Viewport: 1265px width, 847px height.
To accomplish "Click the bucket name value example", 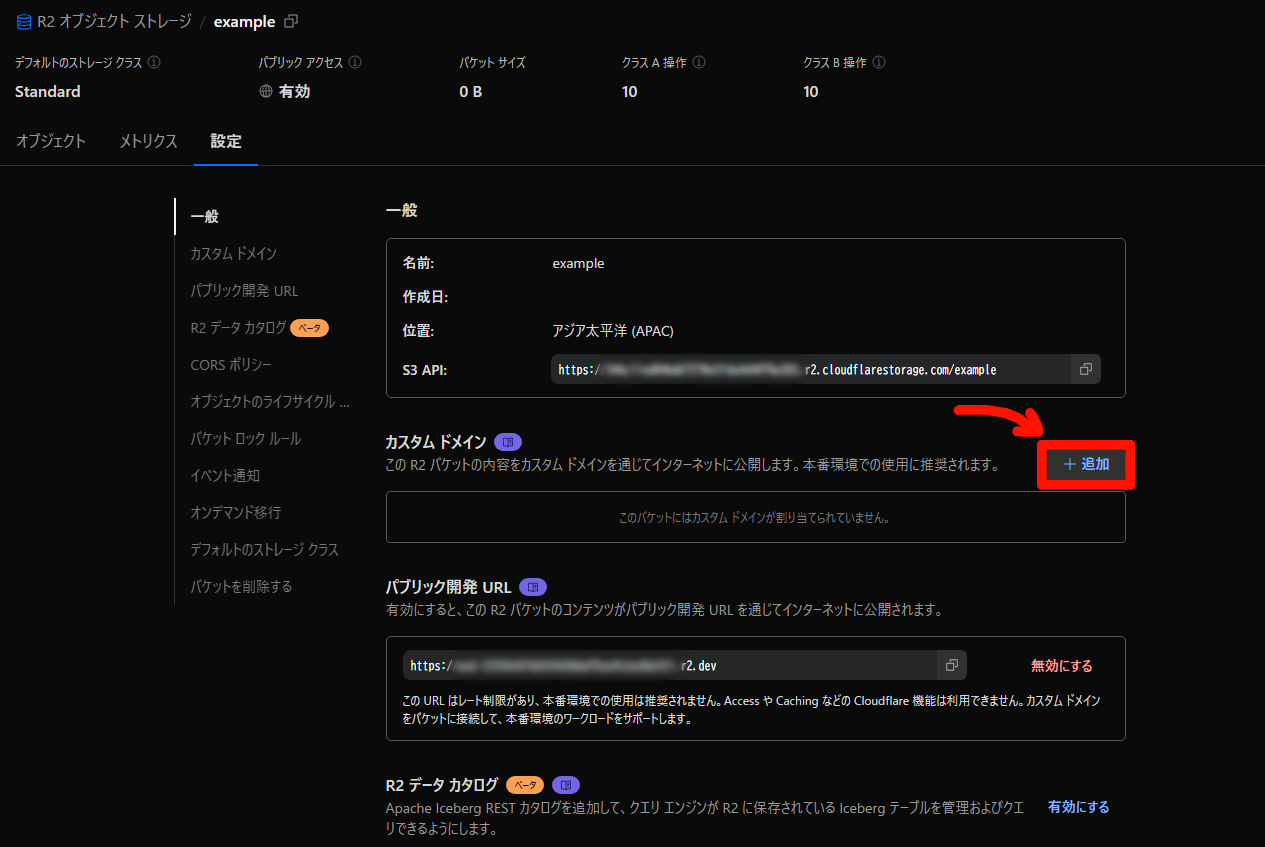I will [578, 263].
